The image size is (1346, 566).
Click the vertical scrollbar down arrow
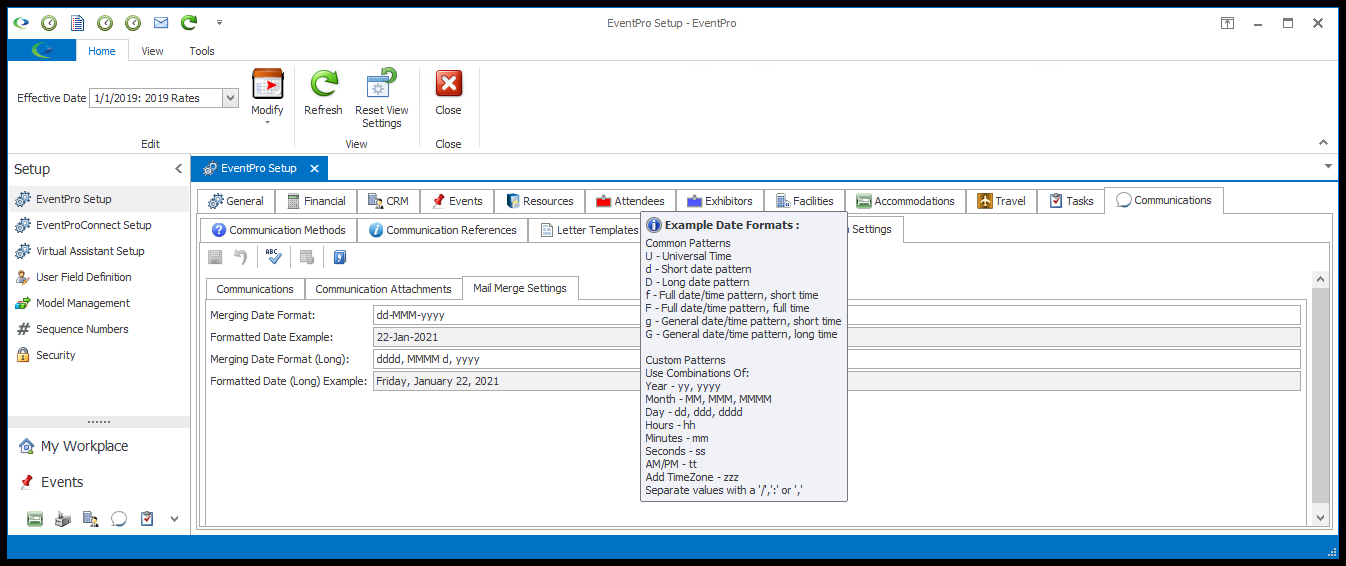tap(1320, 517)
